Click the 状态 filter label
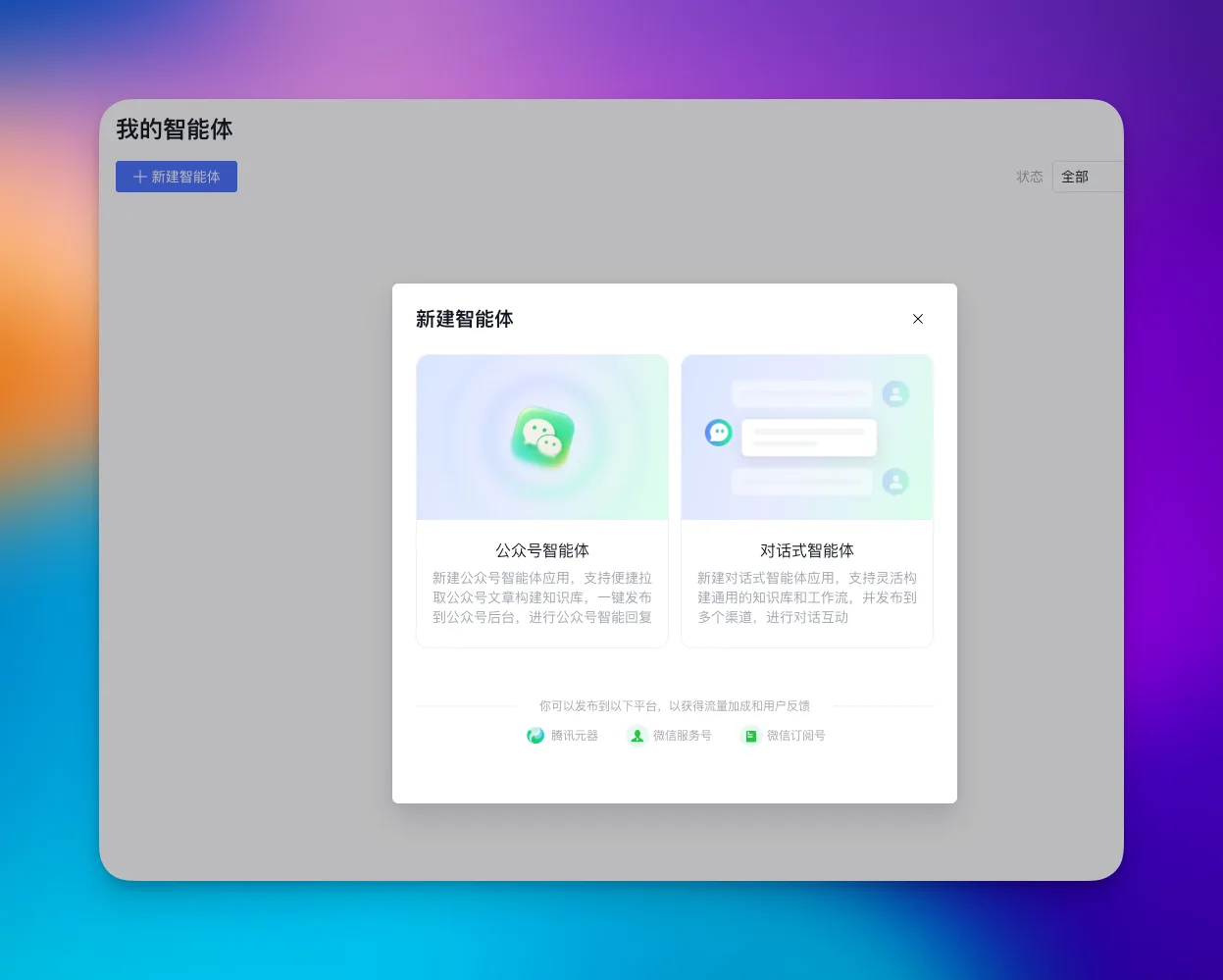 point(1030,177)
